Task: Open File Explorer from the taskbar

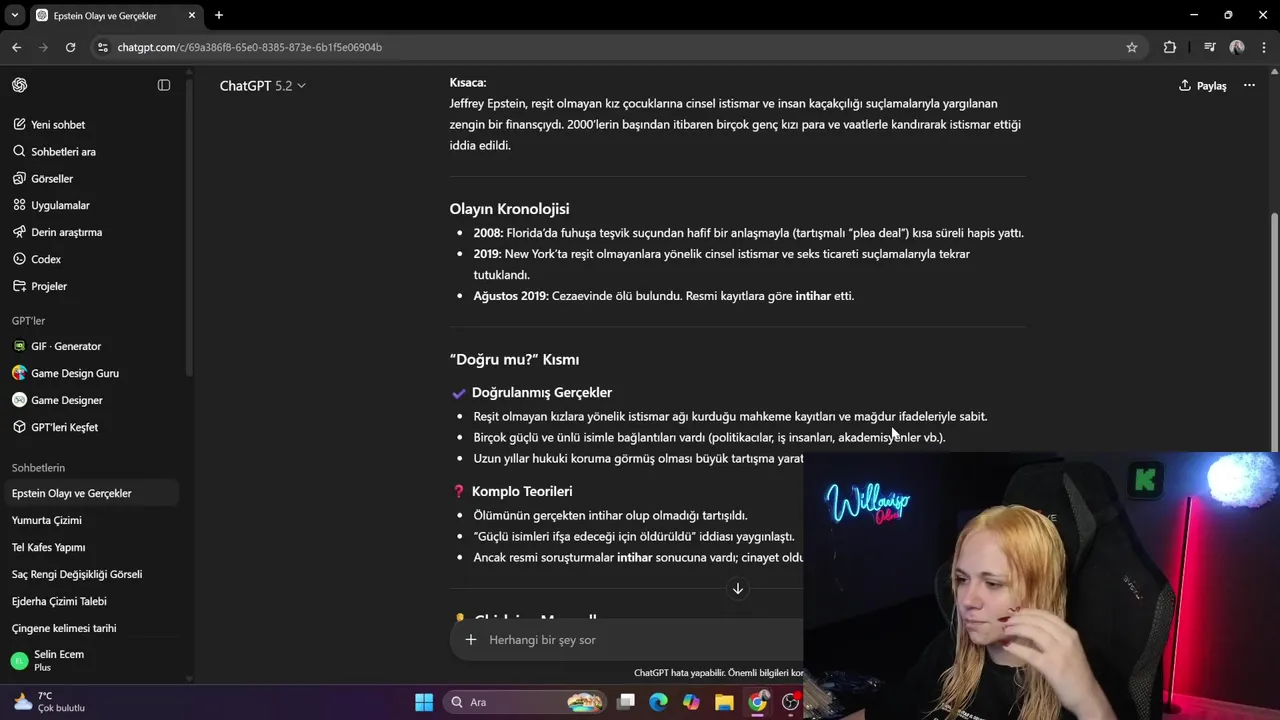Action: [724, 702]
